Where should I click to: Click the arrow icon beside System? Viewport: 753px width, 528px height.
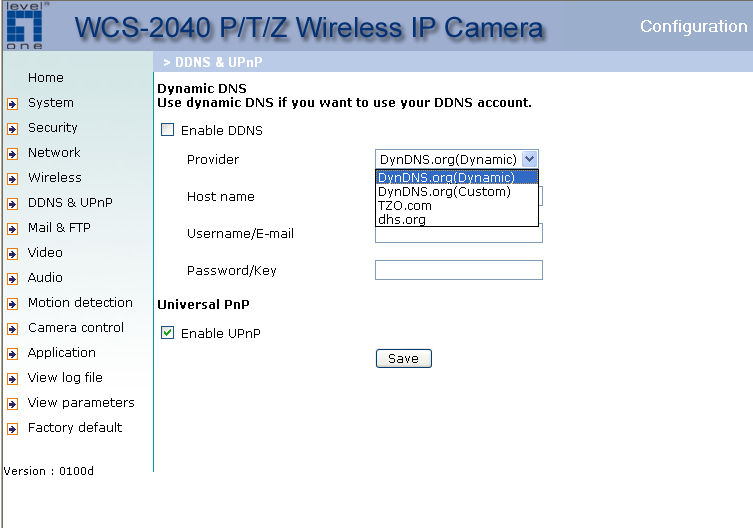coord(12,103)
